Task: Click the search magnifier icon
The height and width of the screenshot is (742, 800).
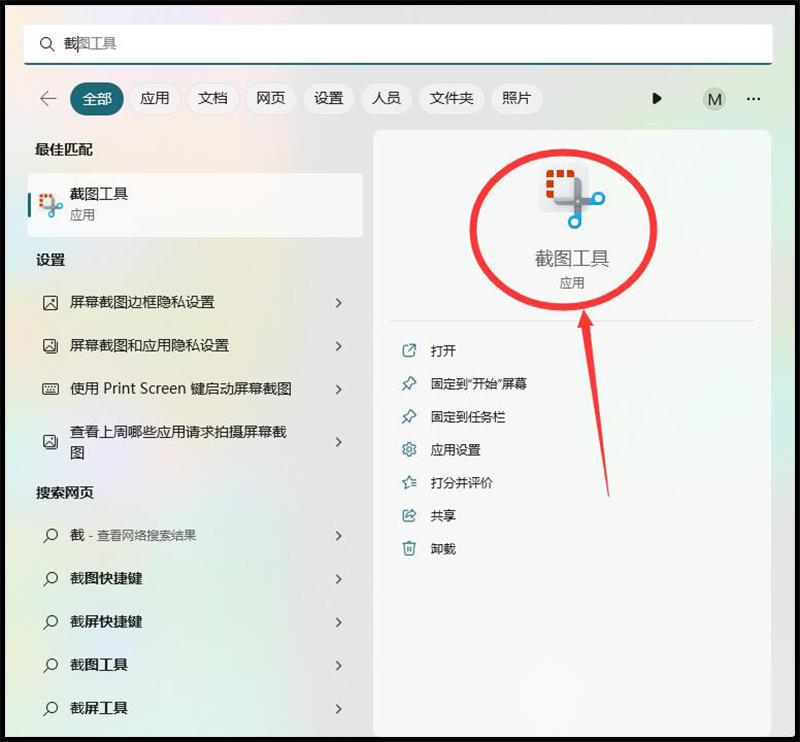Action: pyautogui.click(x=46, y=44)
